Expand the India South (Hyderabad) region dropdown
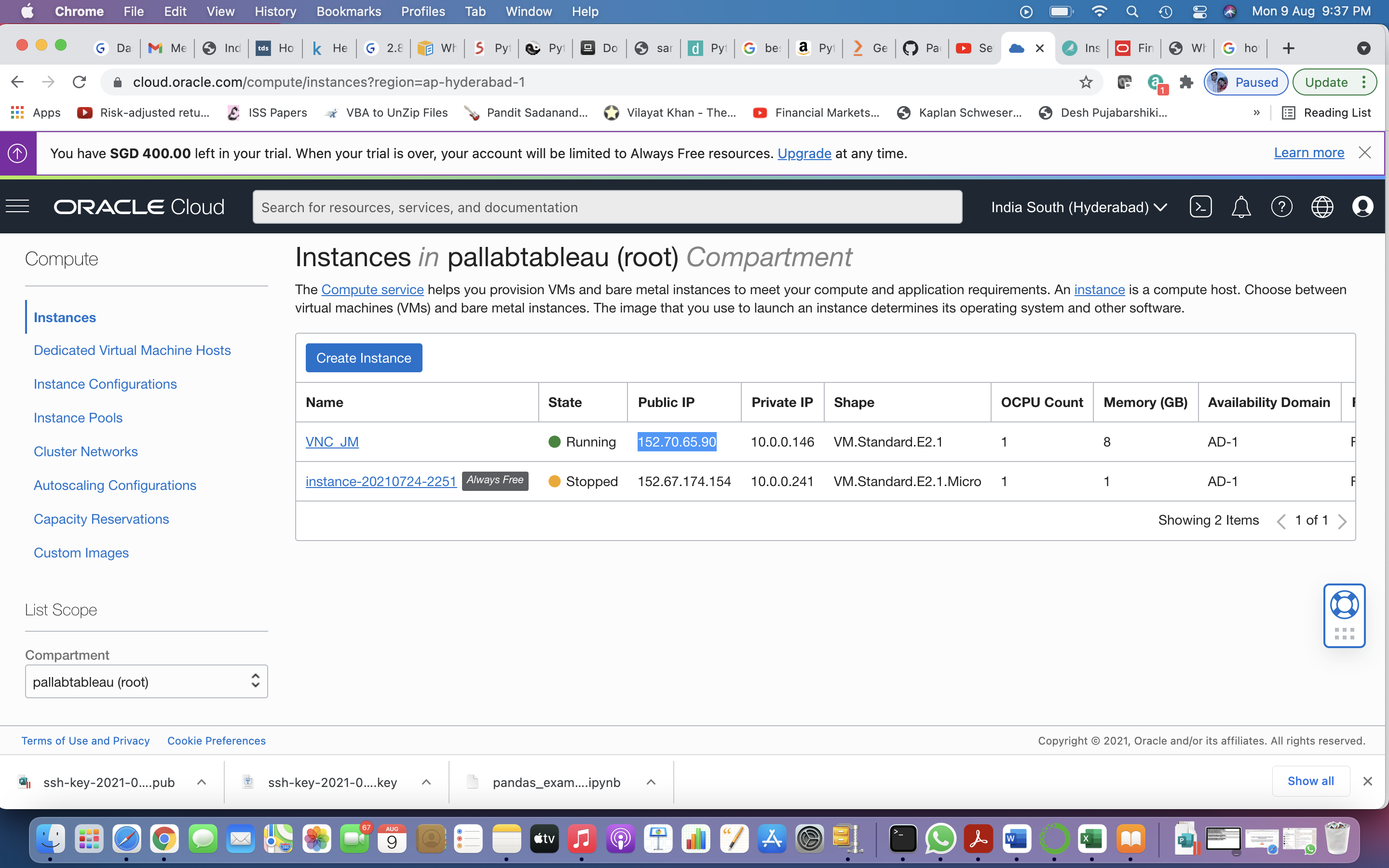The height and width of the screenshot is (868, 1389). click(x=1079, y=207)
